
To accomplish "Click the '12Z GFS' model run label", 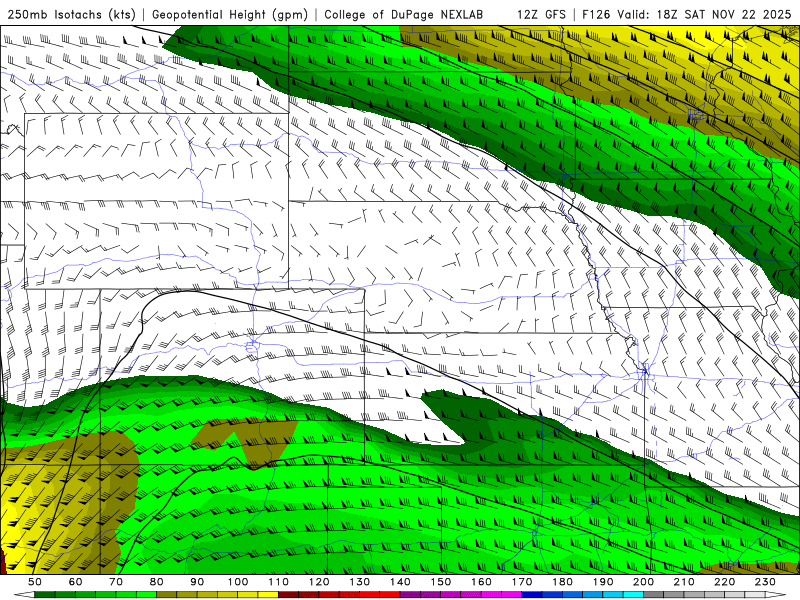I will coord(541,14).
